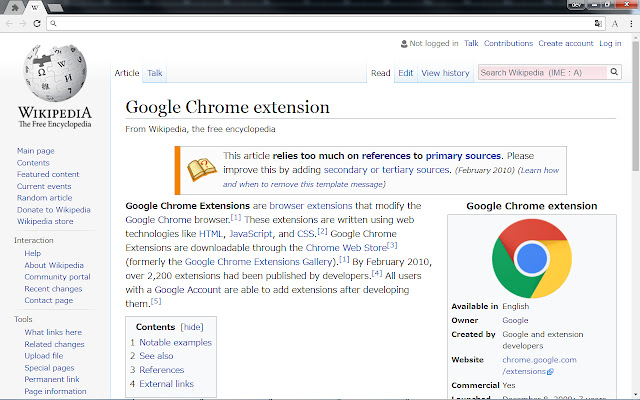The width and height of the screenshot is (640, 400).
Task: Go to Random article in sidebar
Action: point(44,198)
